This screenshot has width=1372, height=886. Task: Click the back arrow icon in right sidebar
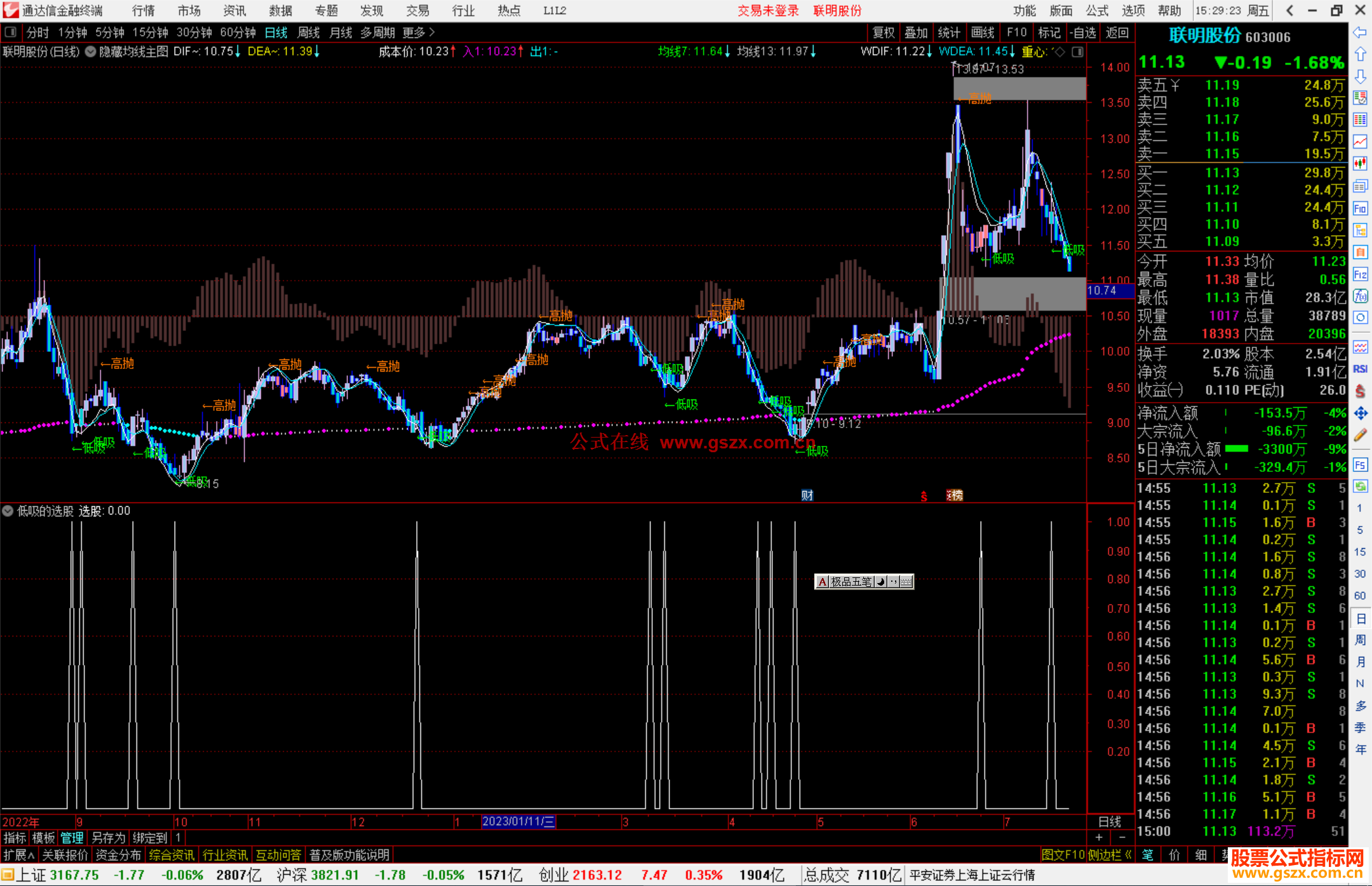coord(1360,32)
